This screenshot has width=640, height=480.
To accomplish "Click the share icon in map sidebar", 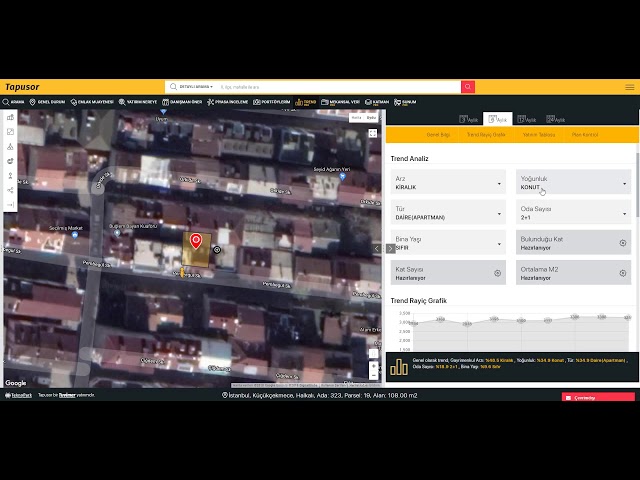I will pos(10,190).
